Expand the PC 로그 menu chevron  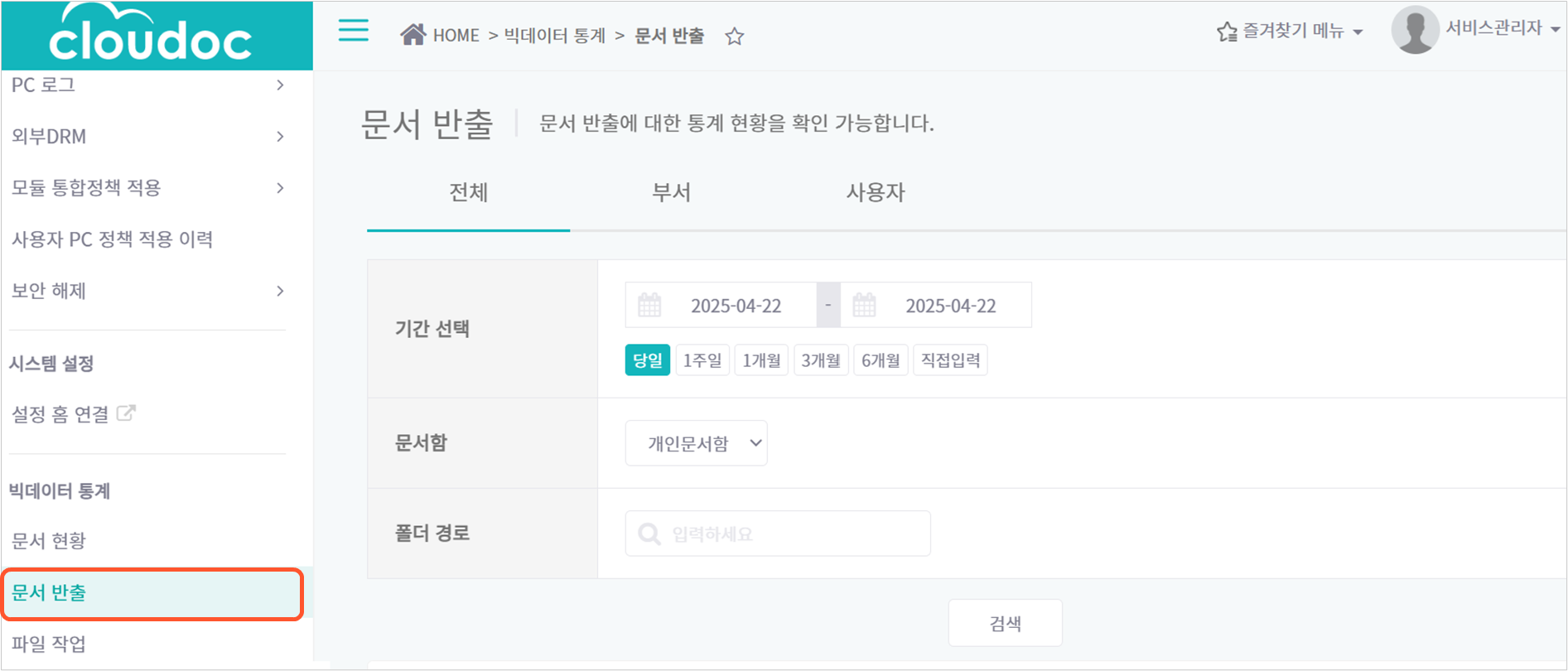coord(280,85)
